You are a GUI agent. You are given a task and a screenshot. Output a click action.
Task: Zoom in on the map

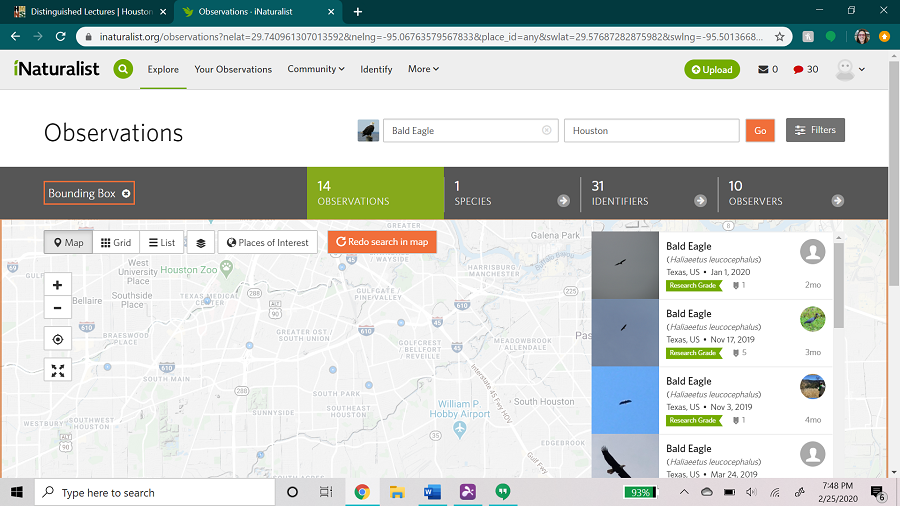click(x=57, y=285)
